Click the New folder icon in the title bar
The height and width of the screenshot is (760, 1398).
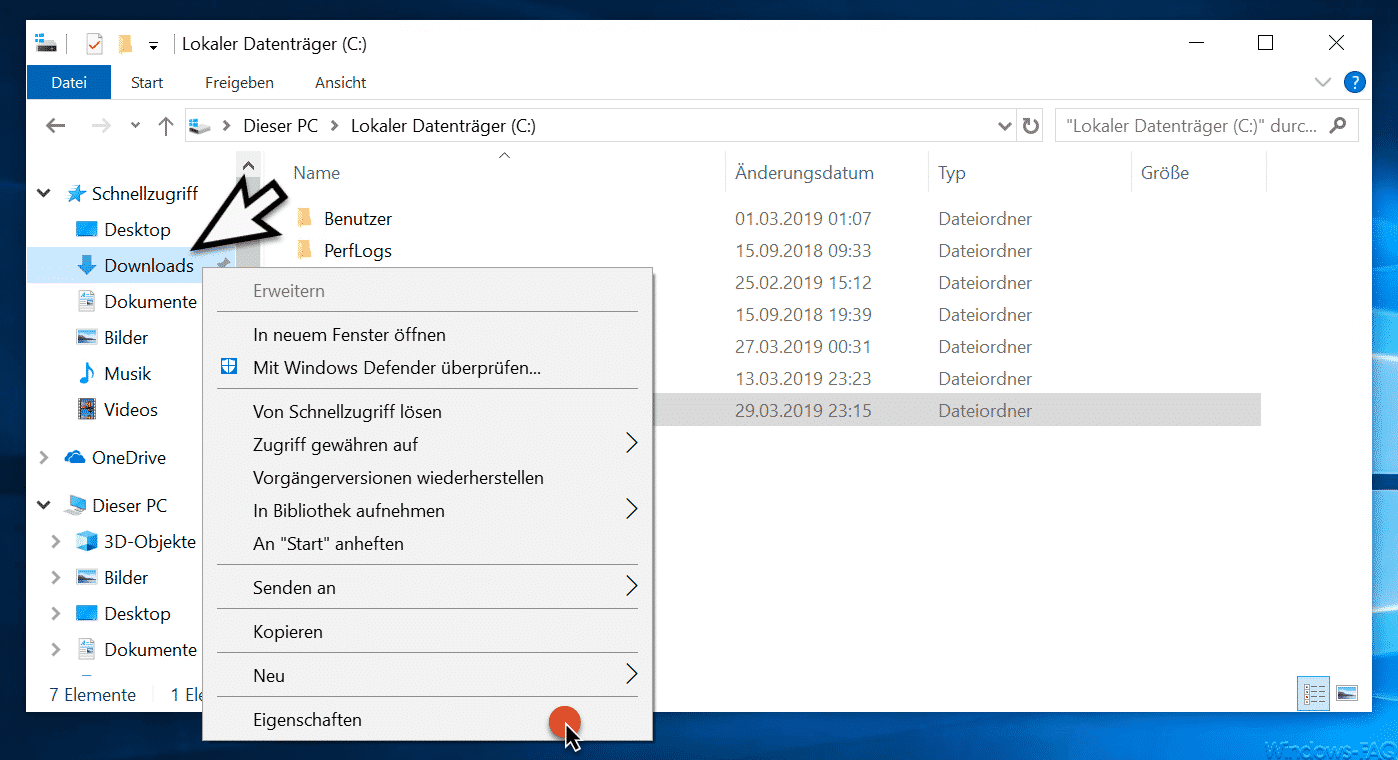coord(125,44)
